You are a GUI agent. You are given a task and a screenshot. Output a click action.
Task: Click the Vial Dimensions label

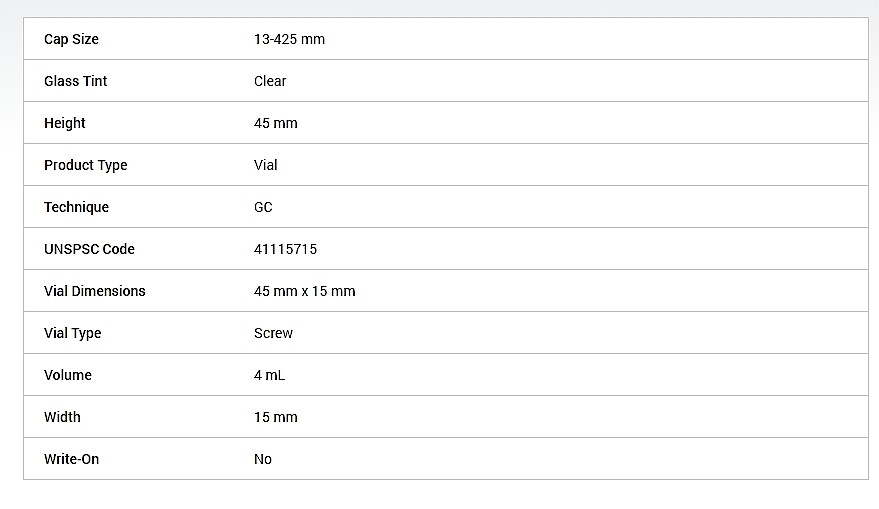[x=95, y=291]
